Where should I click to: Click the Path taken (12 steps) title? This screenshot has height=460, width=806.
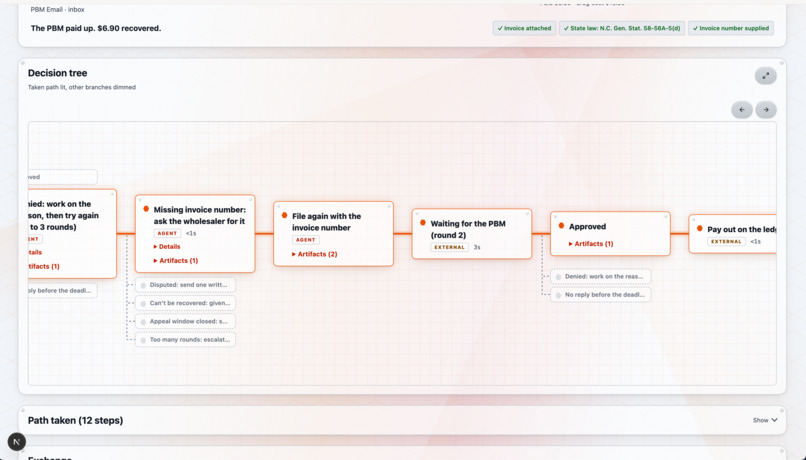[76, 420]
